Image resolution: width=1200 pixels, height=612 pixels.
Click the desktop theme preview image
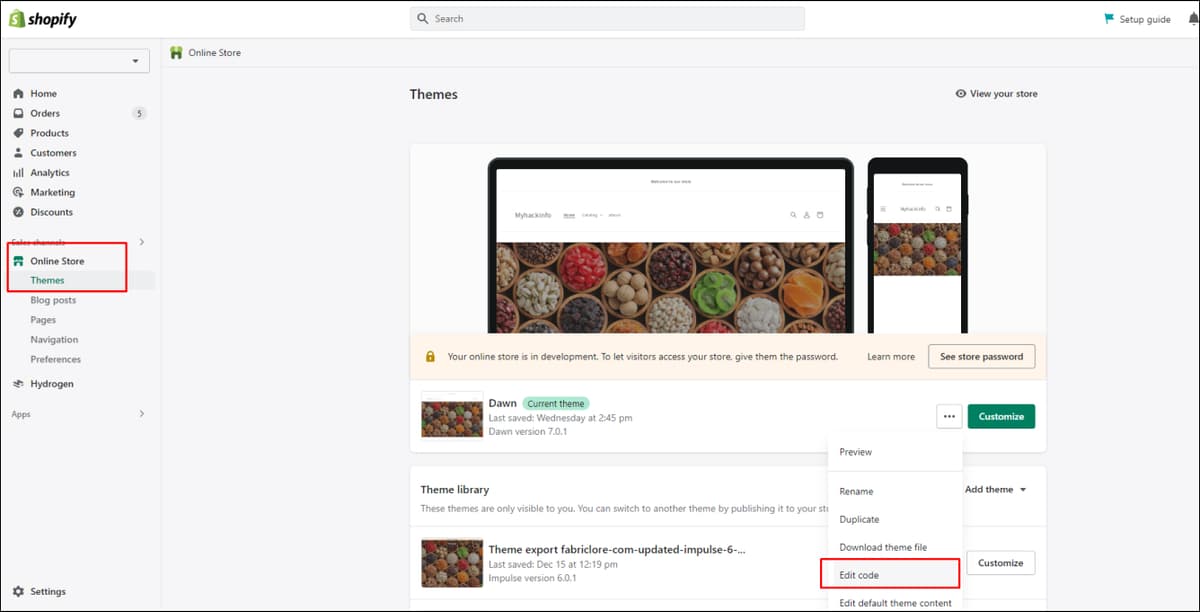pos(670,246)
